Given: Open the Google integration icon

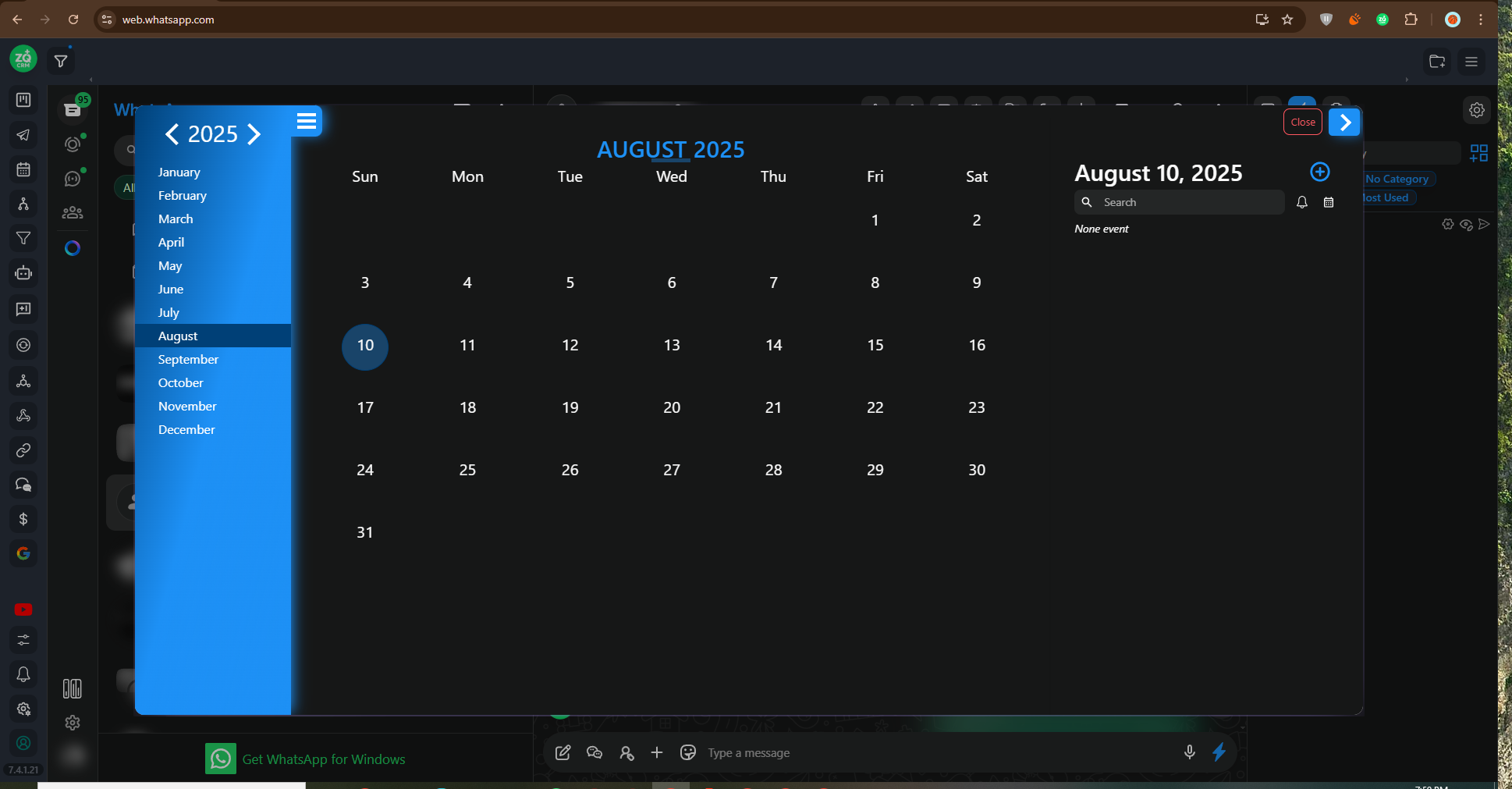Looking at the screenshot, I should pyautogui.click(x=23, y=553).
